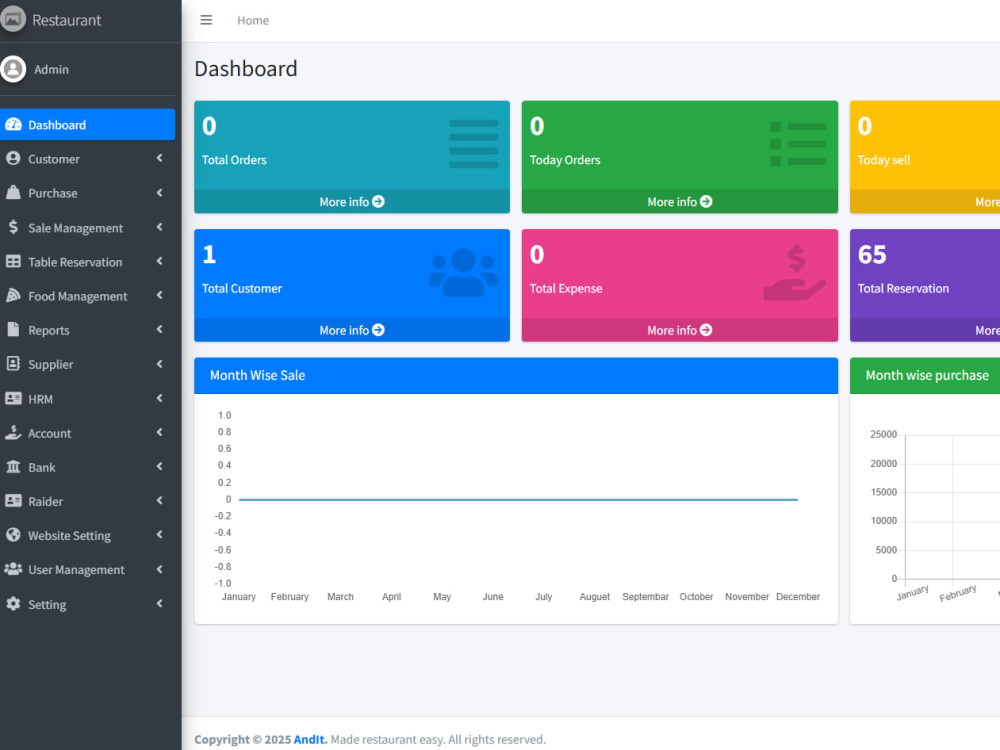Click the list icon on Total Orders card

pos(473,144)
